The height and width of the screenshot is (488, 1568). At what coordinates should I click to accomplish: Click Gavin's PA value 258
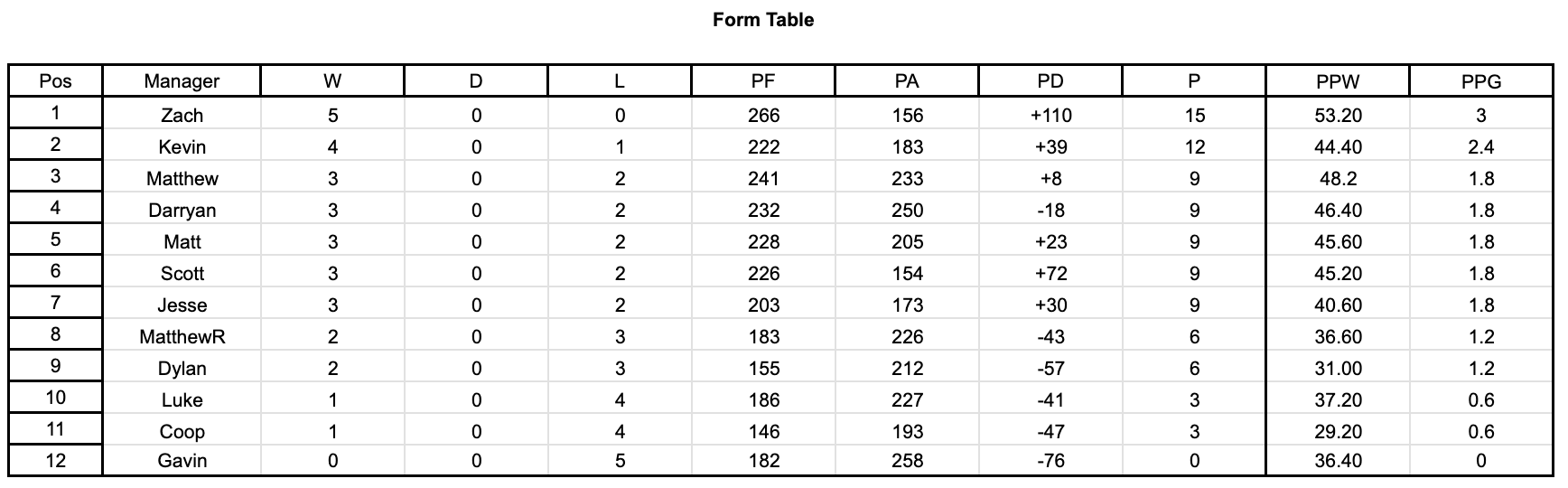tap(907, 461)
